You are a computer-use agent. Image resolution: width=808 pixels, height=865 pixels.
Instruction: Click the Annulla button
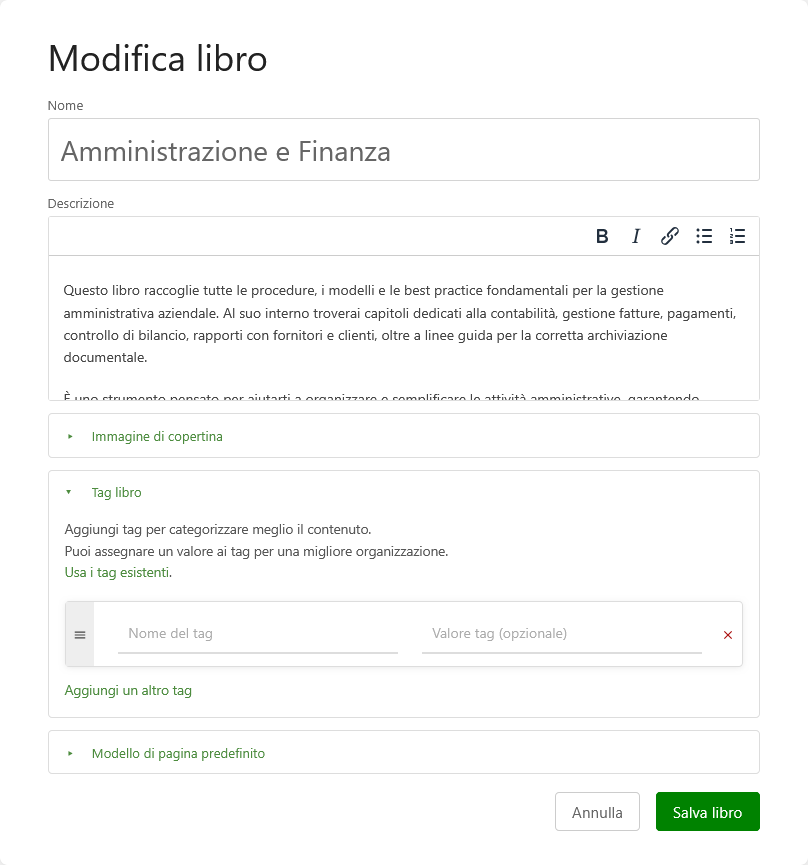(x=597, y=811)
